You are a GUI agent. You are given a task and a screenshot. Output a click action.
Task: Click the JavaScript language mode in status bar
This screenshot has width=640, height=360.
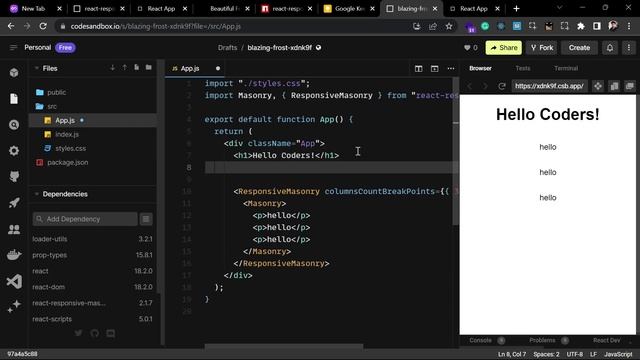pyautogui.click(x=618, y=354)
